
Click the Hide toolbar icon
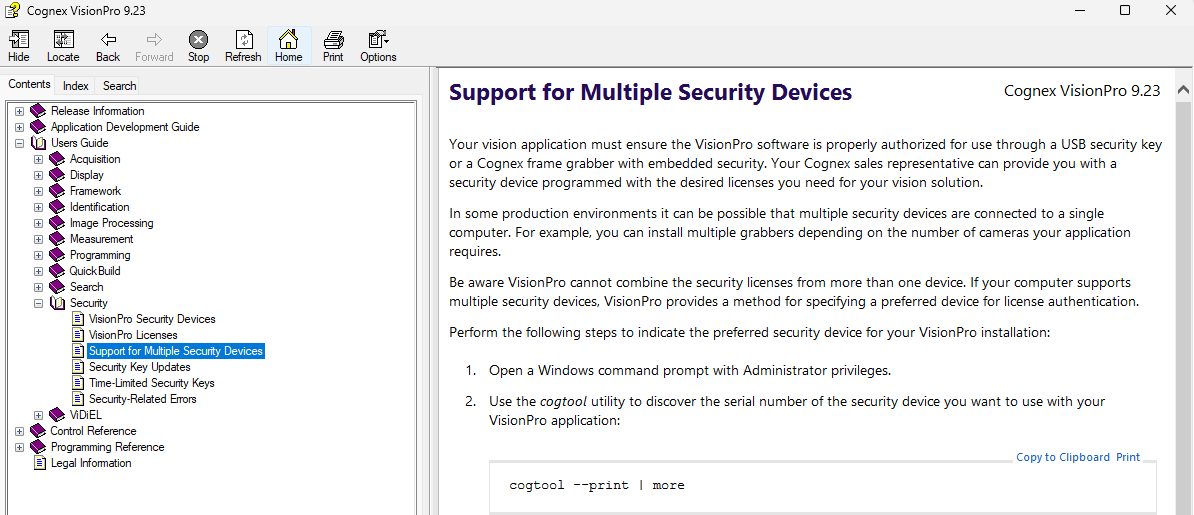[x=18, y=46]
